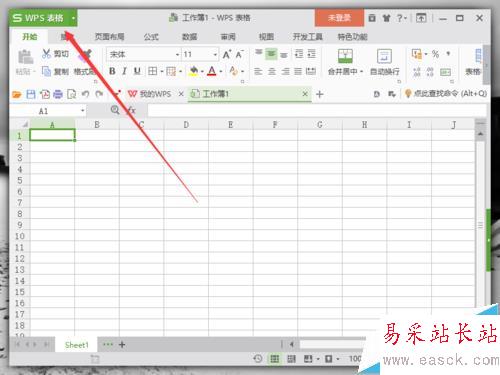
Task: Click the column D header
Action: 186,125
